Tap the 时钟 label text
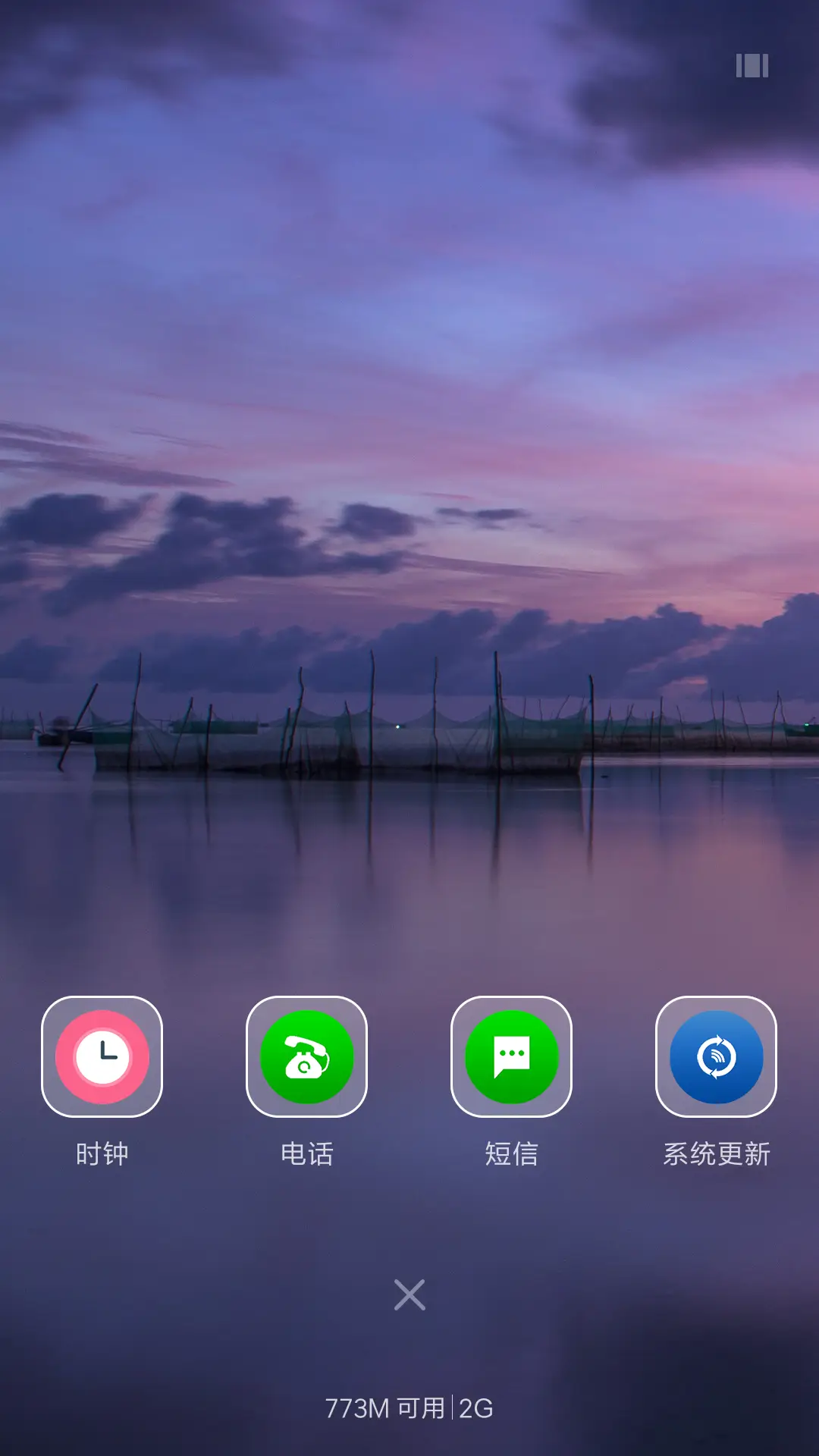 [x=102, y=1154]
